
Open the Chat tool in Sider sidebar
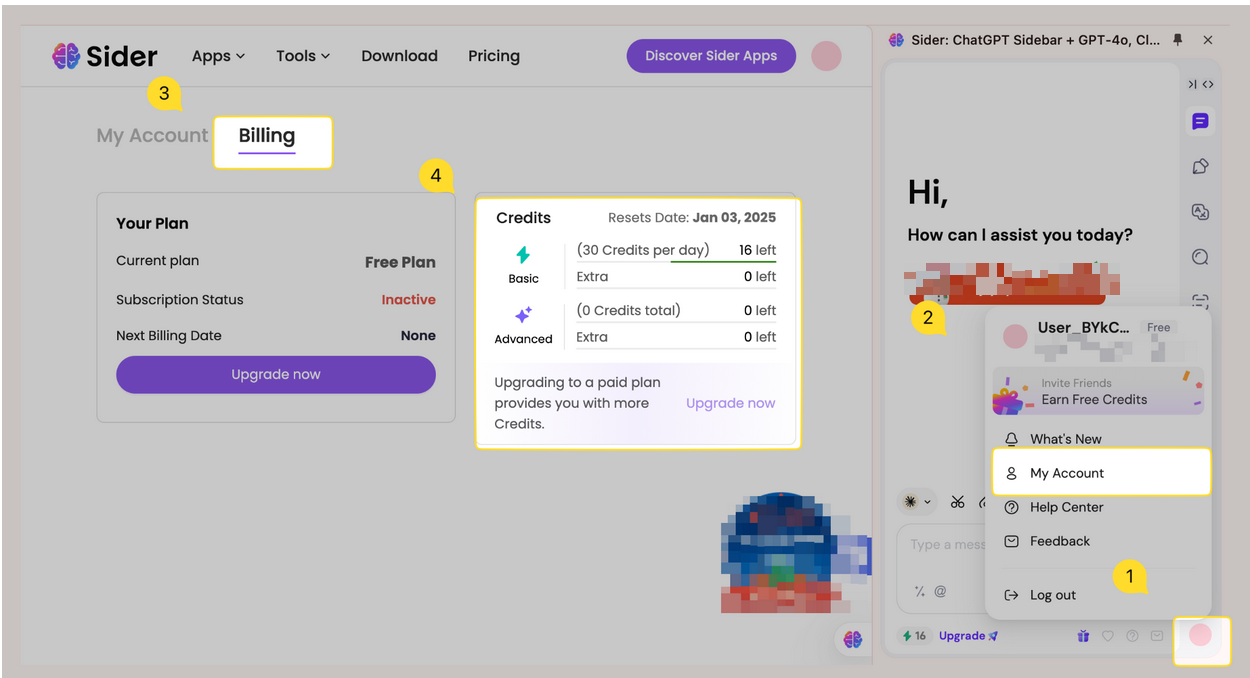point(1200,122)
